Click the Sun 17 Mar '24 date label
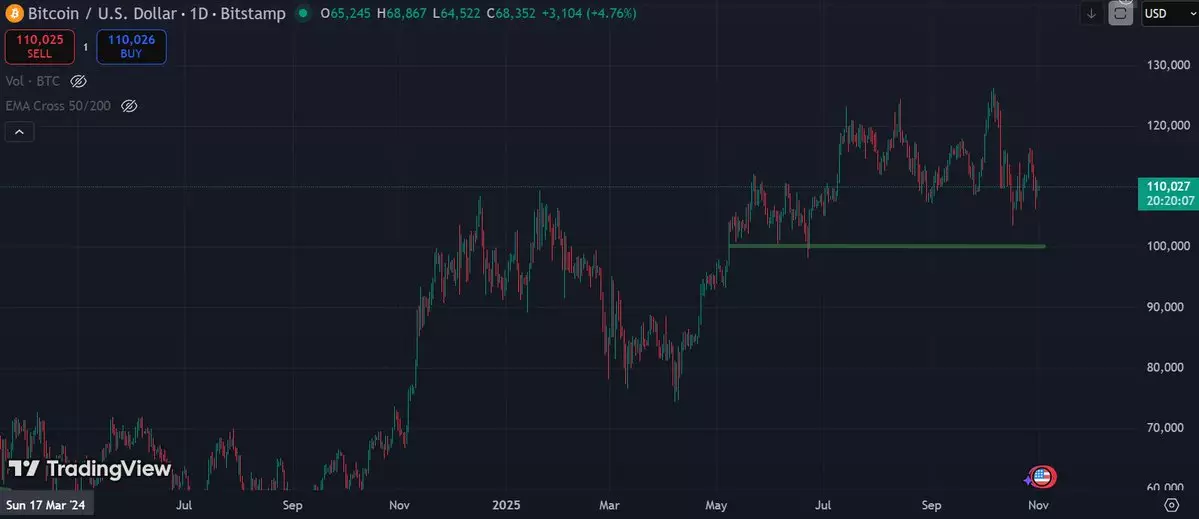Image resolution: width=1199 pixels, height=519 pixels. [x=48, y=506]
